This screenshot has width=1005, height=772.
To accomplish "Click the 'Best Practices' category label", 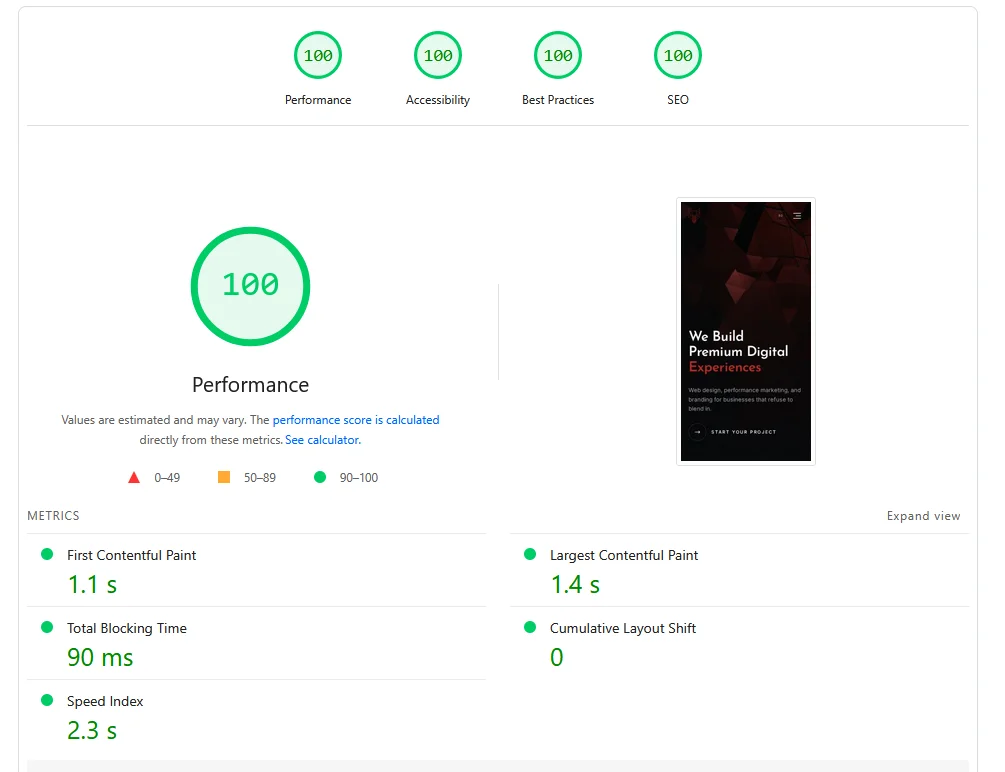I will (558, 100).
